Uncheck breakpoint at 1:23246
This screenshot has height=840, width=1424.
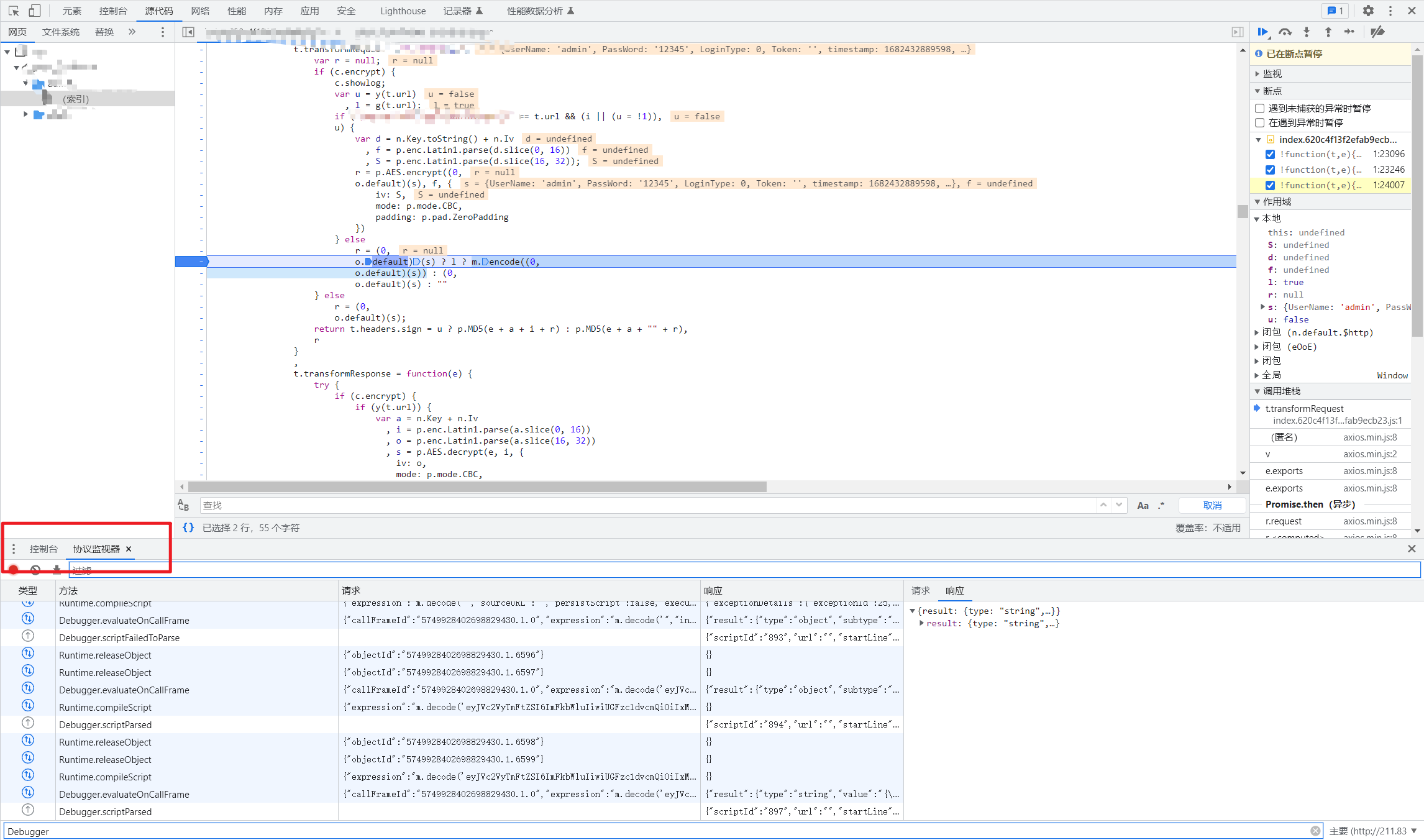pyautogui.click(x=1270, y=170)
